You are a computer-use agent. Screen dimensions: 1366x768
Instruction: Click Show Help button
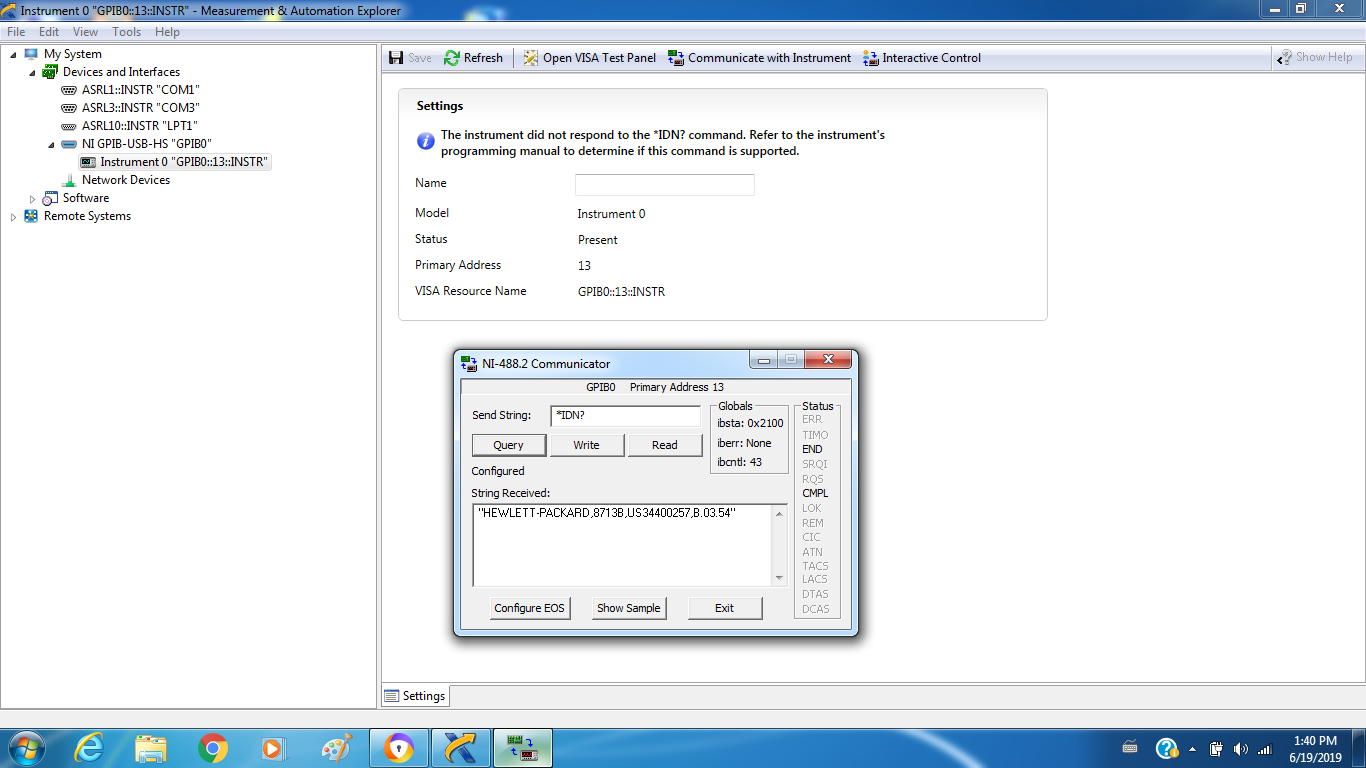click(1314, 57)
